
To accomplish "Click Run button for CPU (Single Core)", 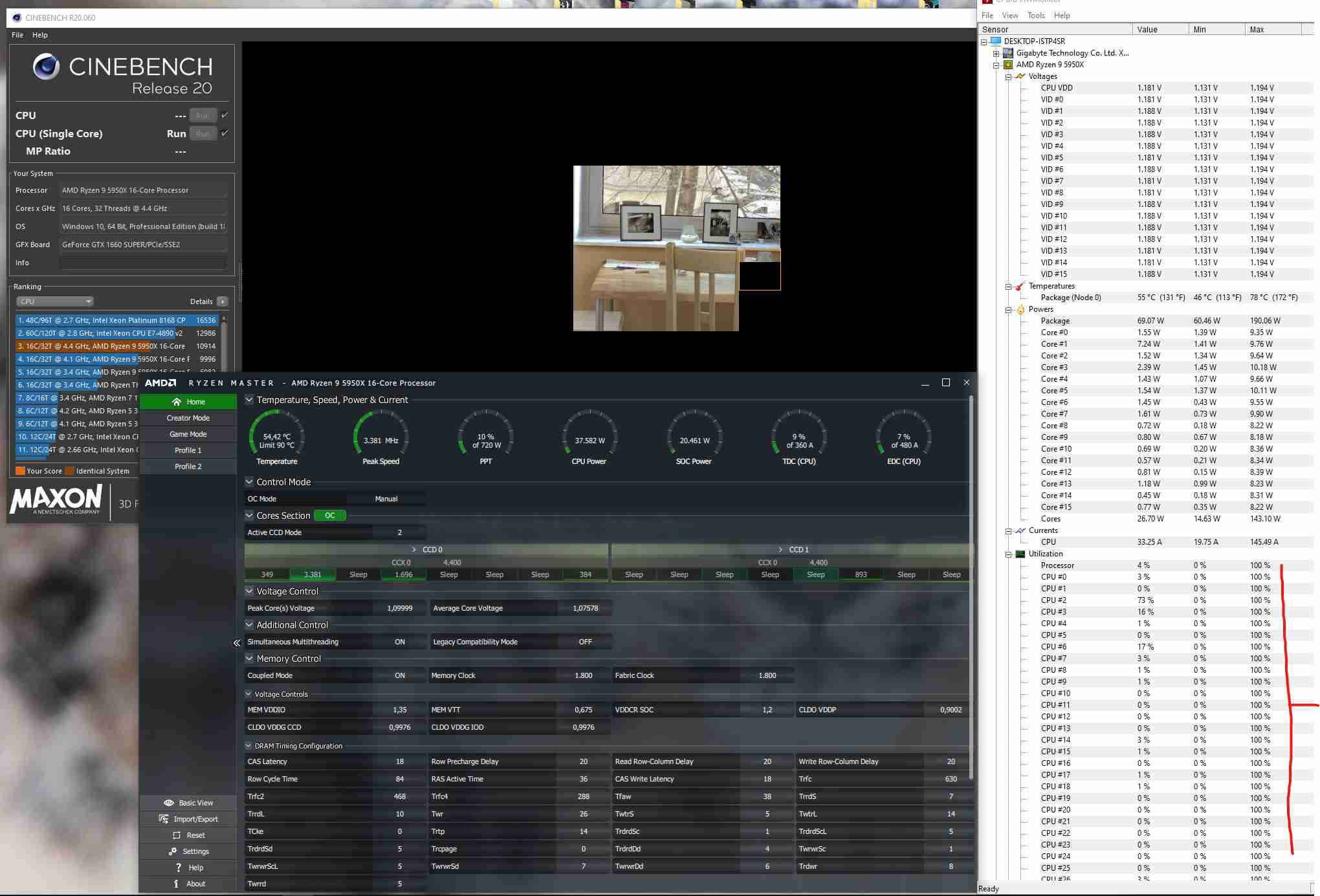I will click(203, 134).
